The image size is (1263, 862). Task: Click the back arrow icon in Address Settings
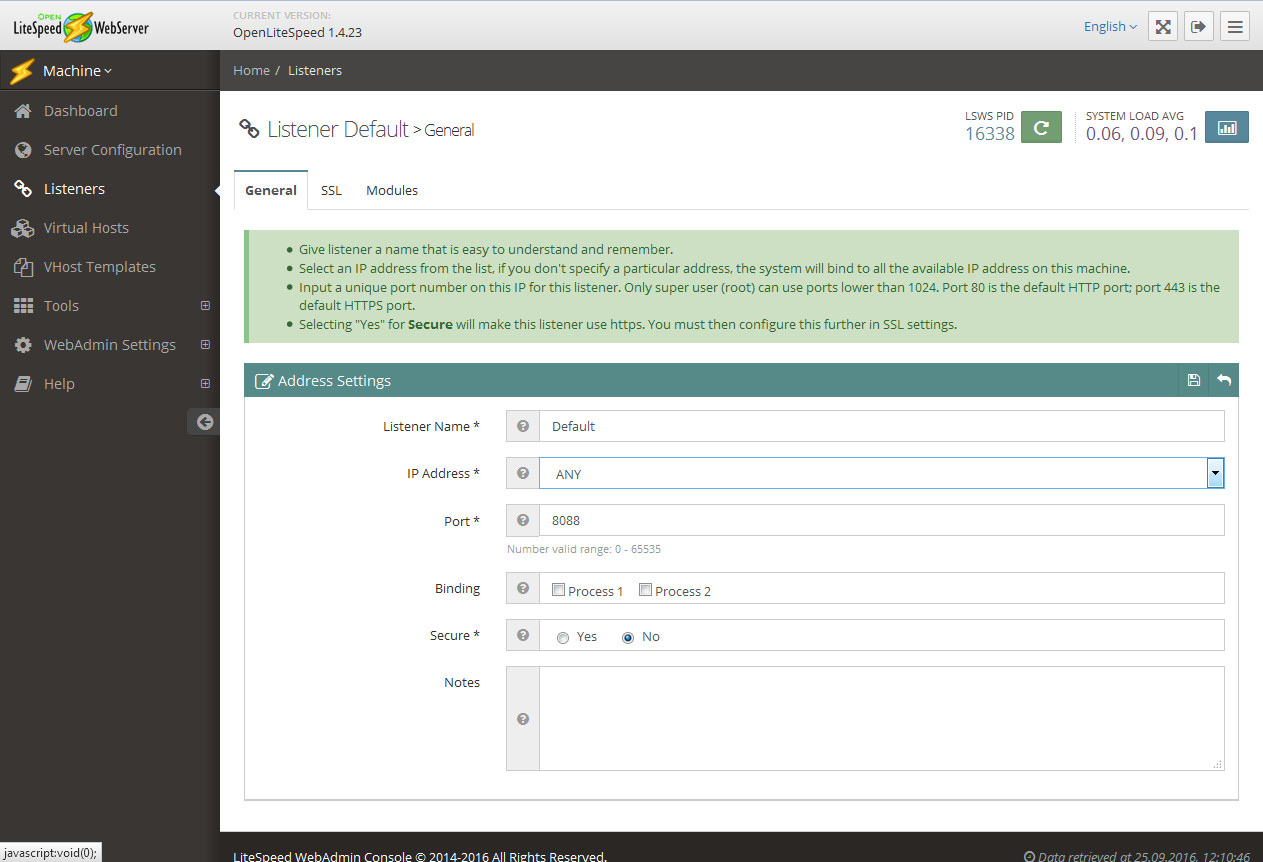[x=1223, y=380]
